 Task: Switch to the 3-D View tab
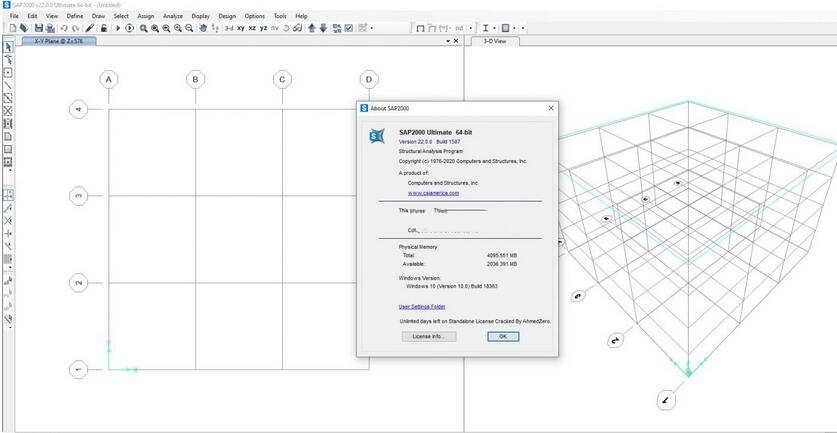coord(495,41)
